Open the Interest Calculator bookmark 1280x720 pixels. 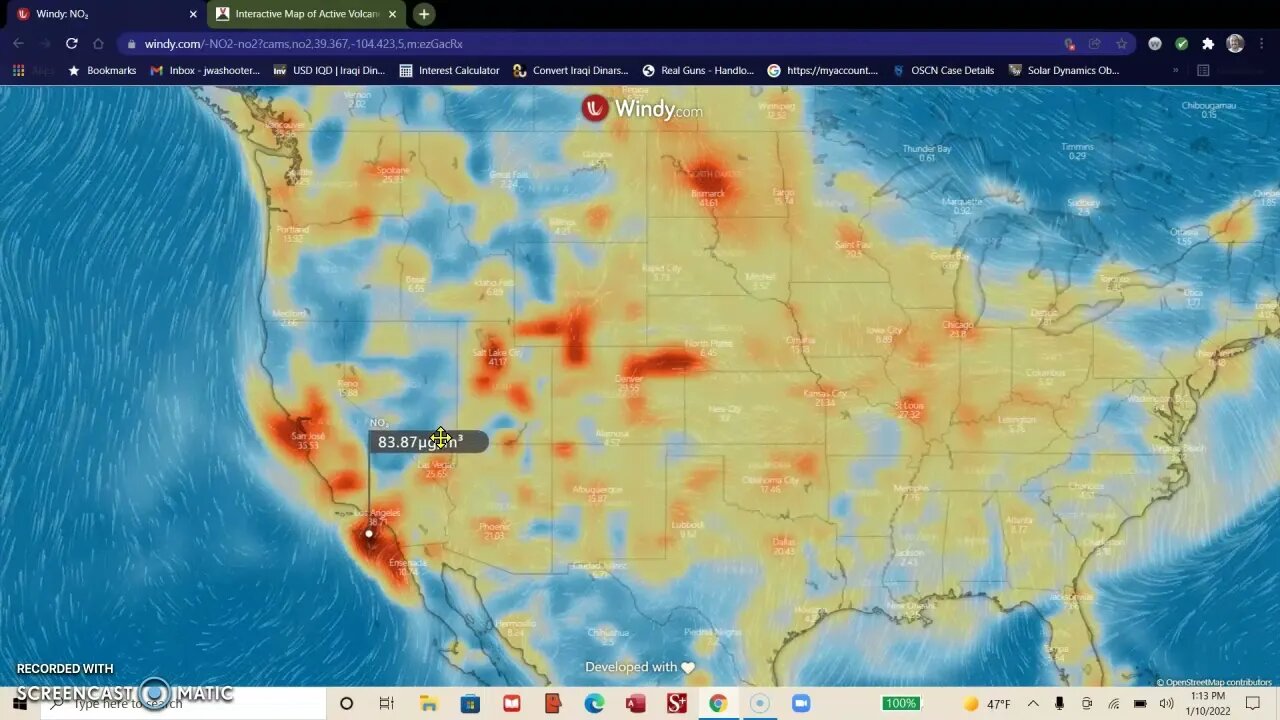click(449, 71)
